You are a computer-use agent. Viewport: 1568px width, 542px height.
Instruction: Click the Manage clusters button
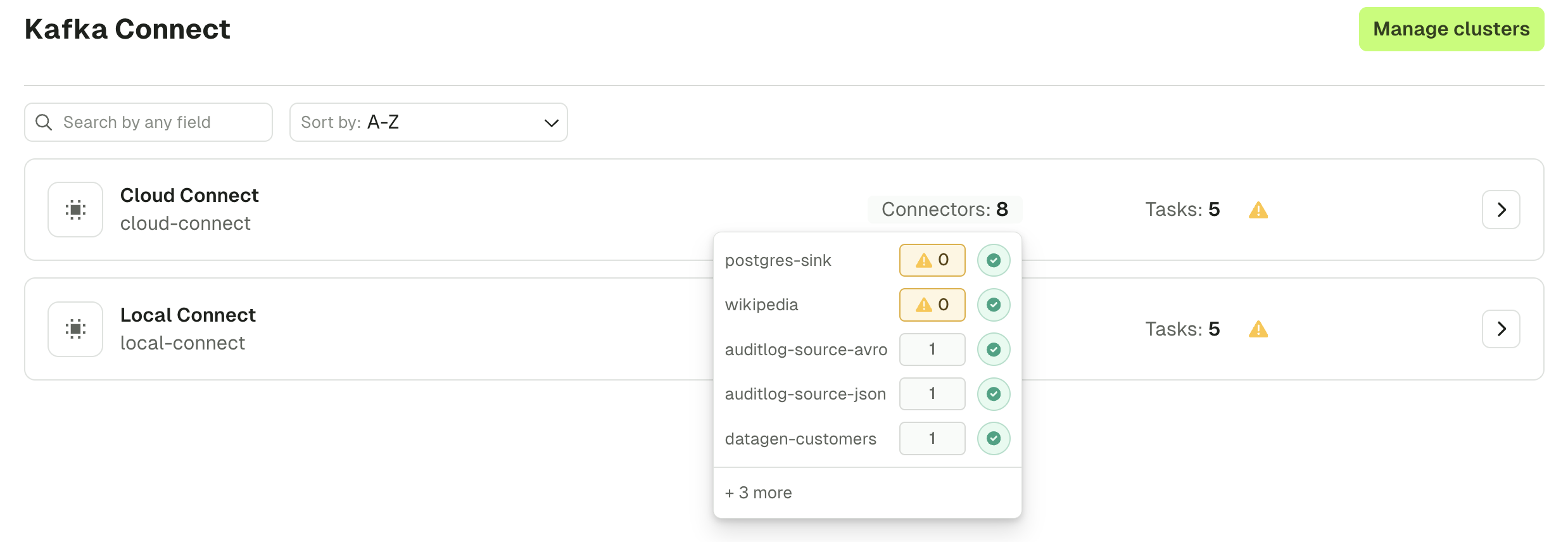1451,29
